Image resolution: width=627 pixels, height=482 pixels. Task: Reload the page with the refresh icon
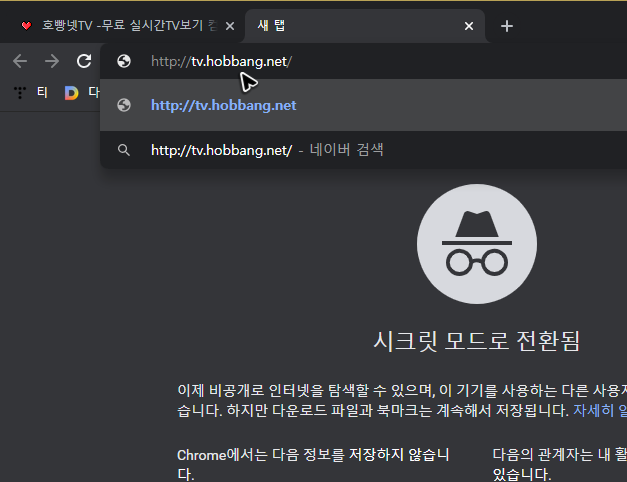click(84, 61)
